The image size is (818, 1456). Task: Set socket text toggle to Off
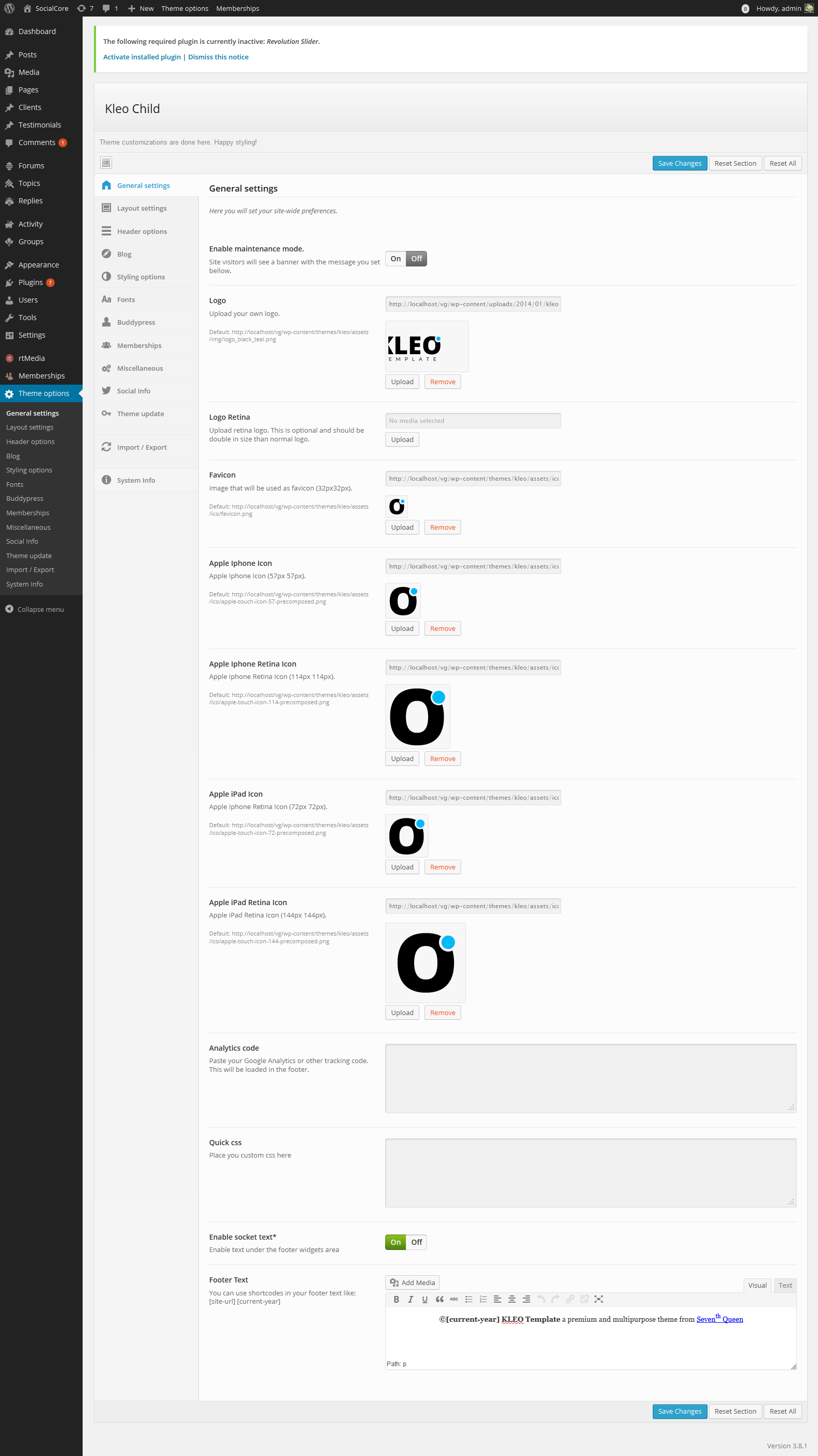[416, 1242]
